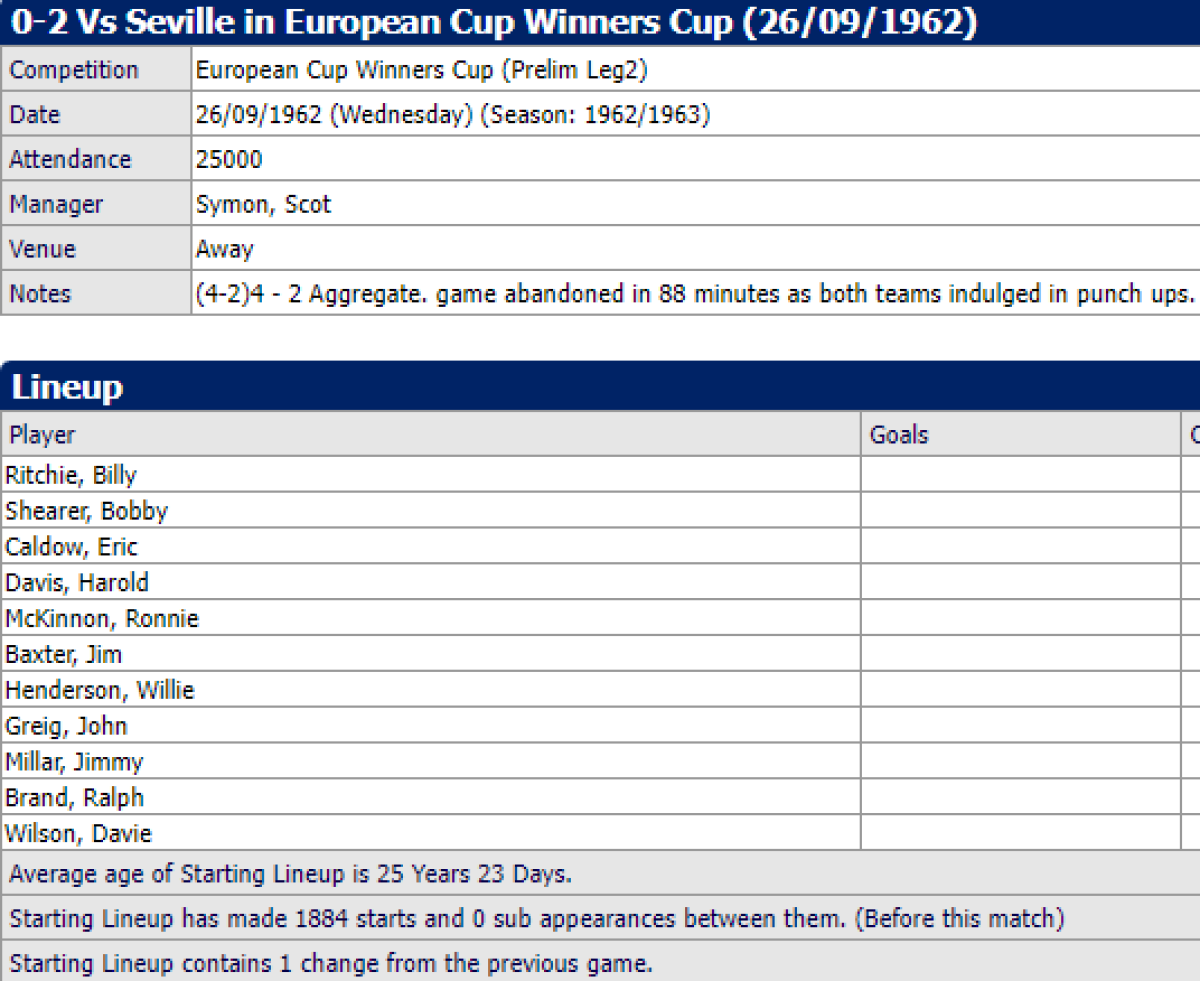The height and width of the screenshot is (981, 1200).
Task: Select Millar, Jimmy in the lineup
Action: pyautogui.click(x=74, y=762)
